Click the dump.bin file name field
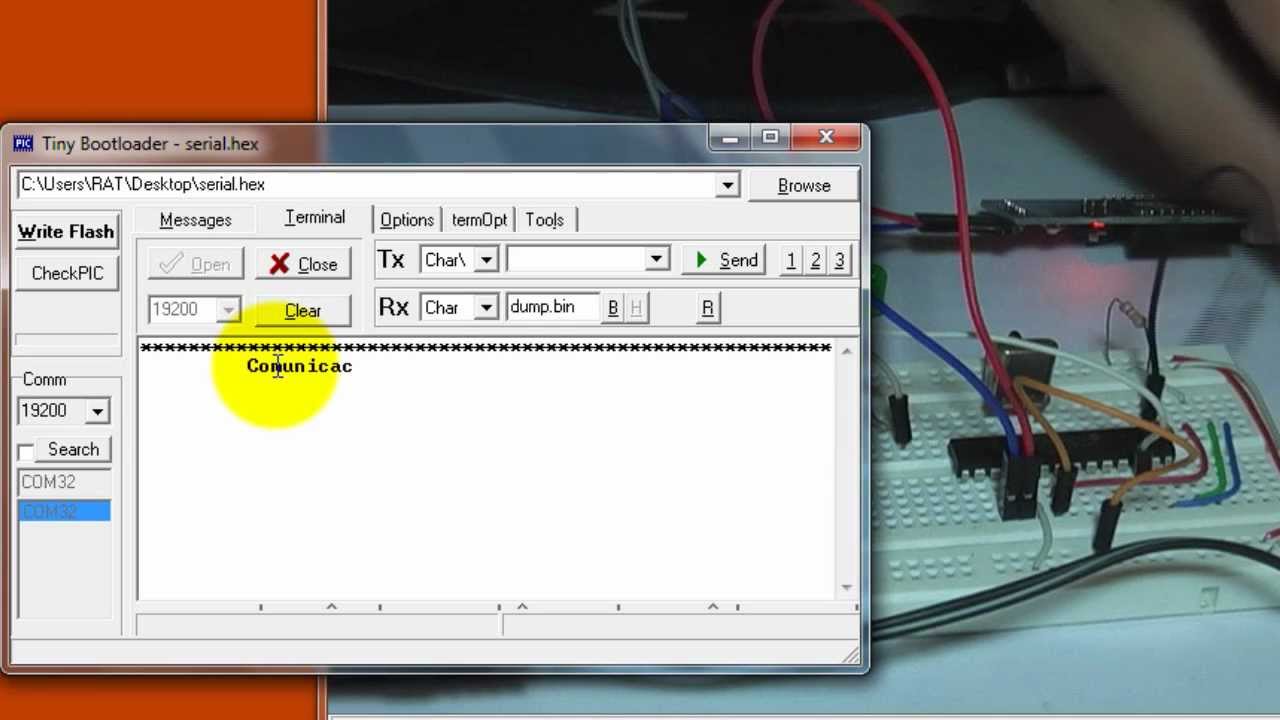 click(553, 307)
